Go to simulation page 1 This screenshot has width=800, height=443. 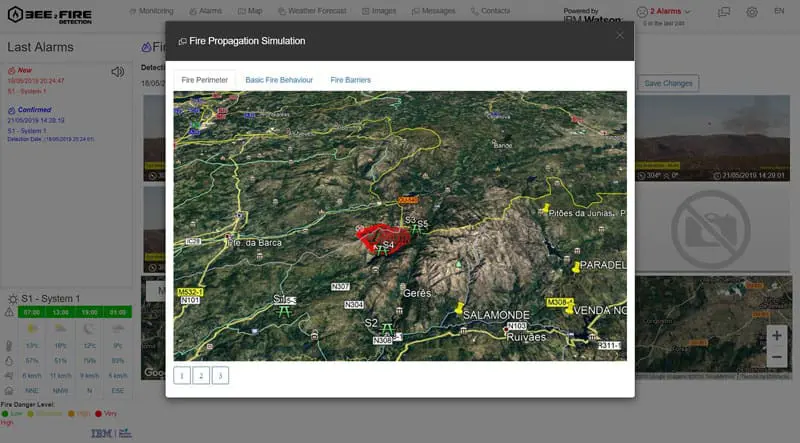point(181,375)
